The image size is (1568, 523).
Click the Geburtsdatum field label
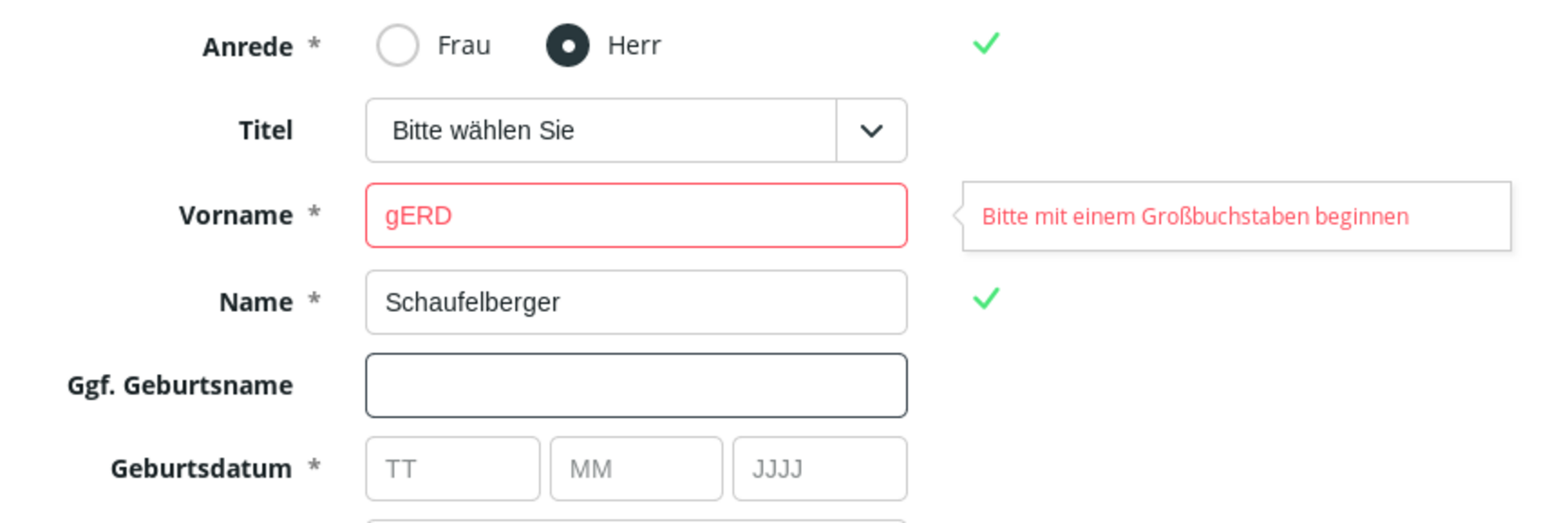pos(201,469)
